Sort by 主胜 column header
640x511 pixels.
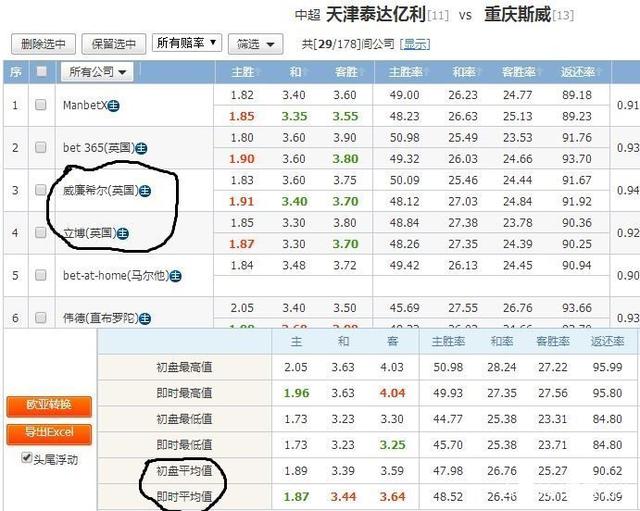[243, 72]
